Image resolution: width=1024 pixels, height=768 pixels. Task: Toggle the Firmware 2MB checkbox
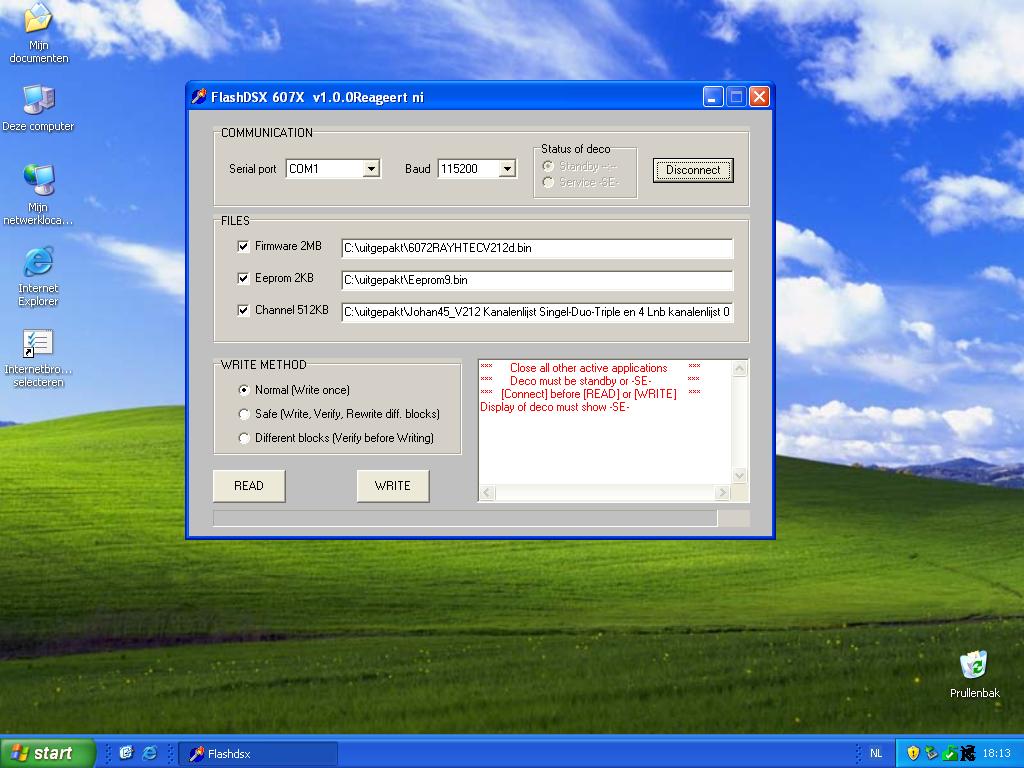pos(244,246)
